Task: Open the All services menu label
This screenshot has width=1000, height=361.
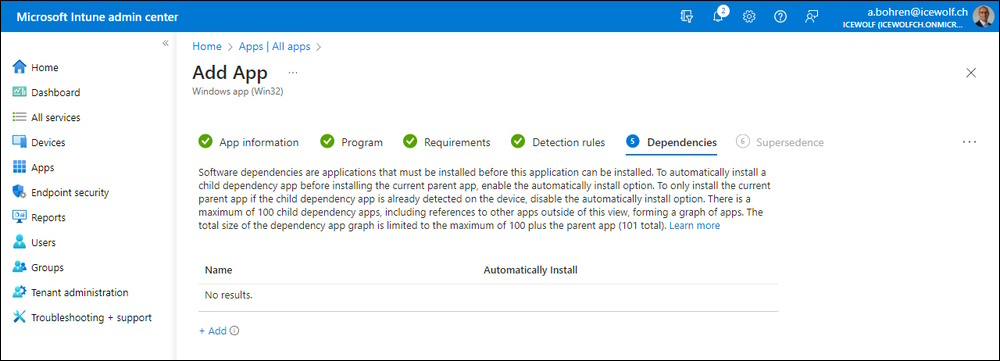Action: click(x=55, y=117)
